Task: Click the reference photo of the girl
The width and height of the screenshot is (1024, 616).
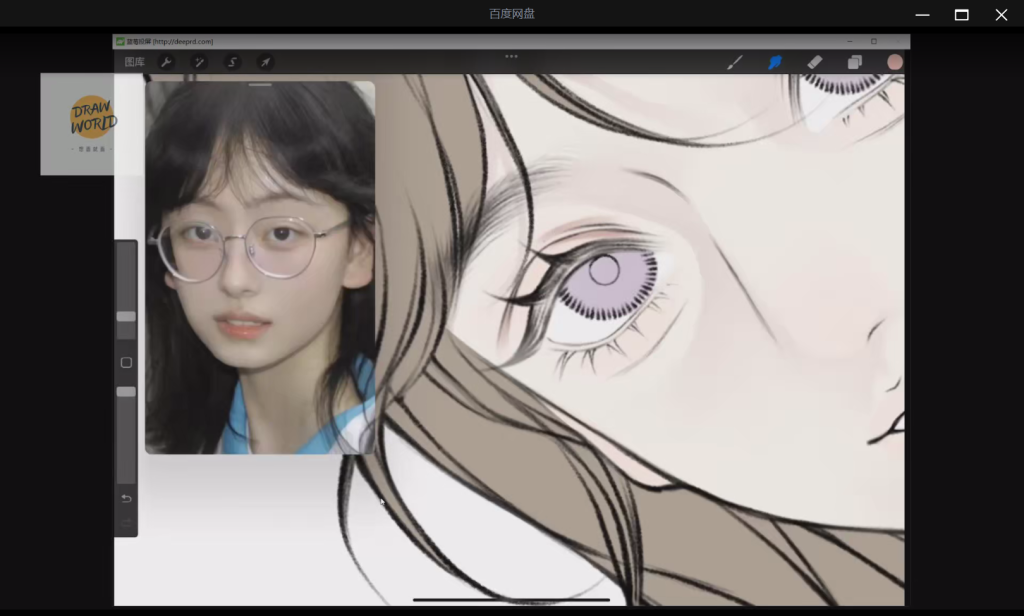Action: [260, 268]
